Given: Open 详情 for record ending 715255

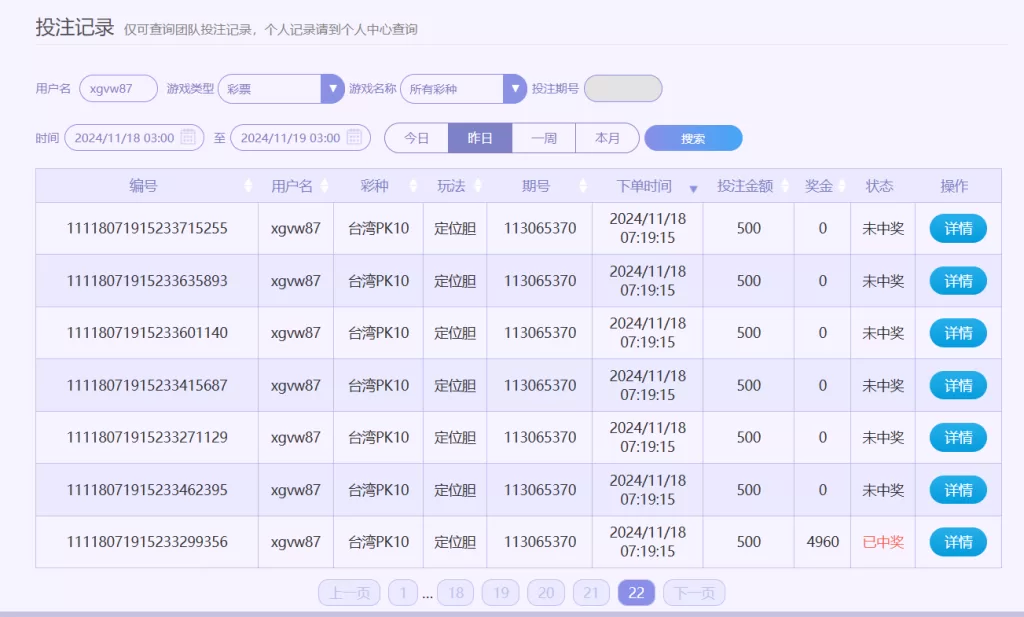Looking at the screenshot, I should click(958, 229).
